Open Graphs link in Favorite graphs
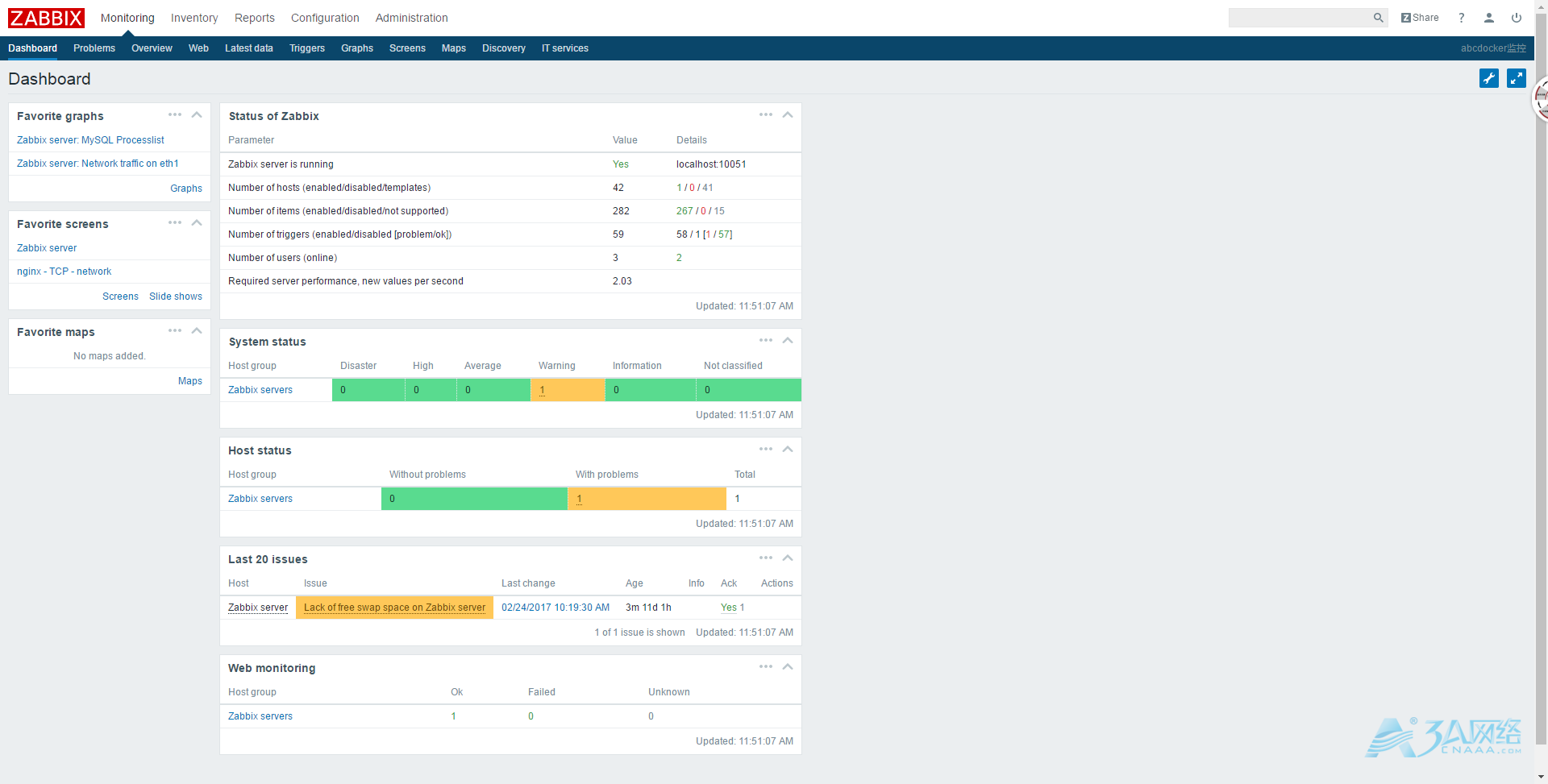1548x784 pixels. pyautogui.click(x=186, y=189)
